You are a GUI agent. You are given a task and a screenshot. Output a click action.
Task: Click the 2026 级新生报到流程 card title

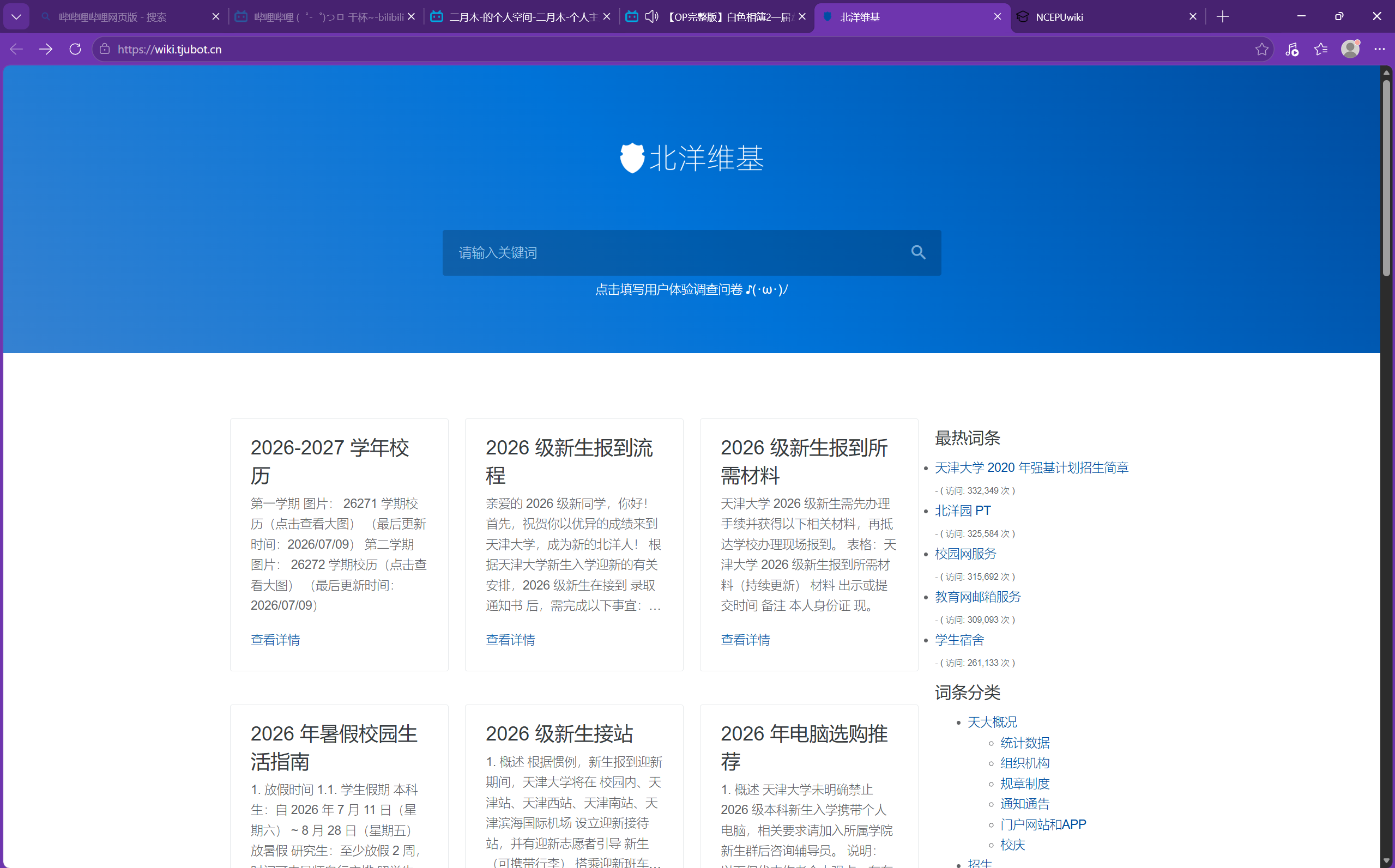569,462
